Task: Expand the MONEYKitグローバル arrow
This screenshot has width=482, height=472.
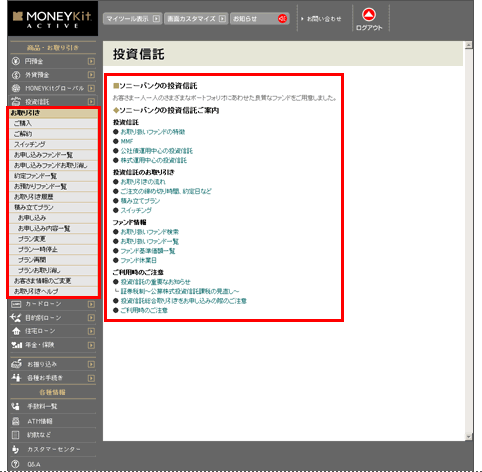Action: pyautogui.click(x=91, y=88)
